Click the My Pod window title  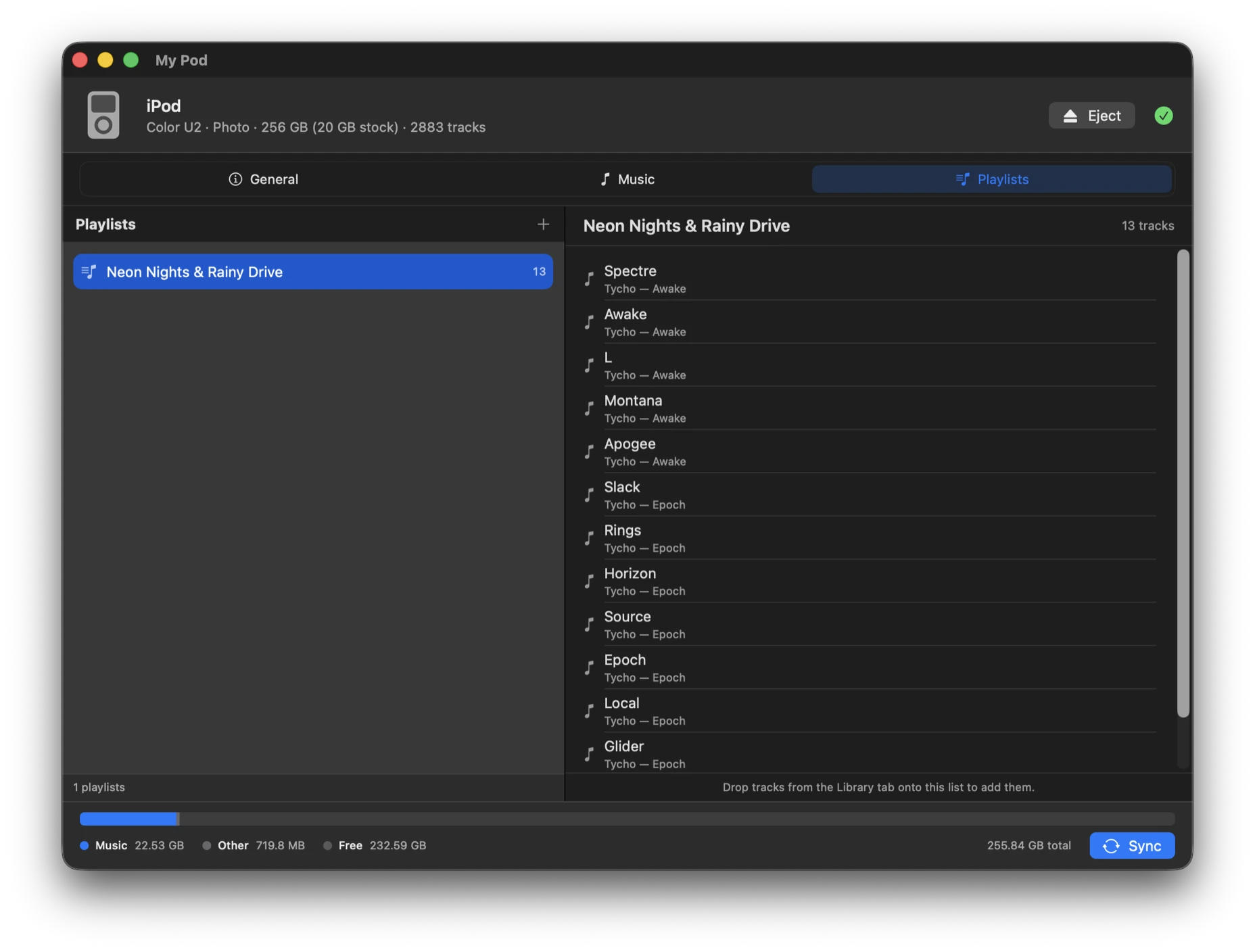[181, 60]
